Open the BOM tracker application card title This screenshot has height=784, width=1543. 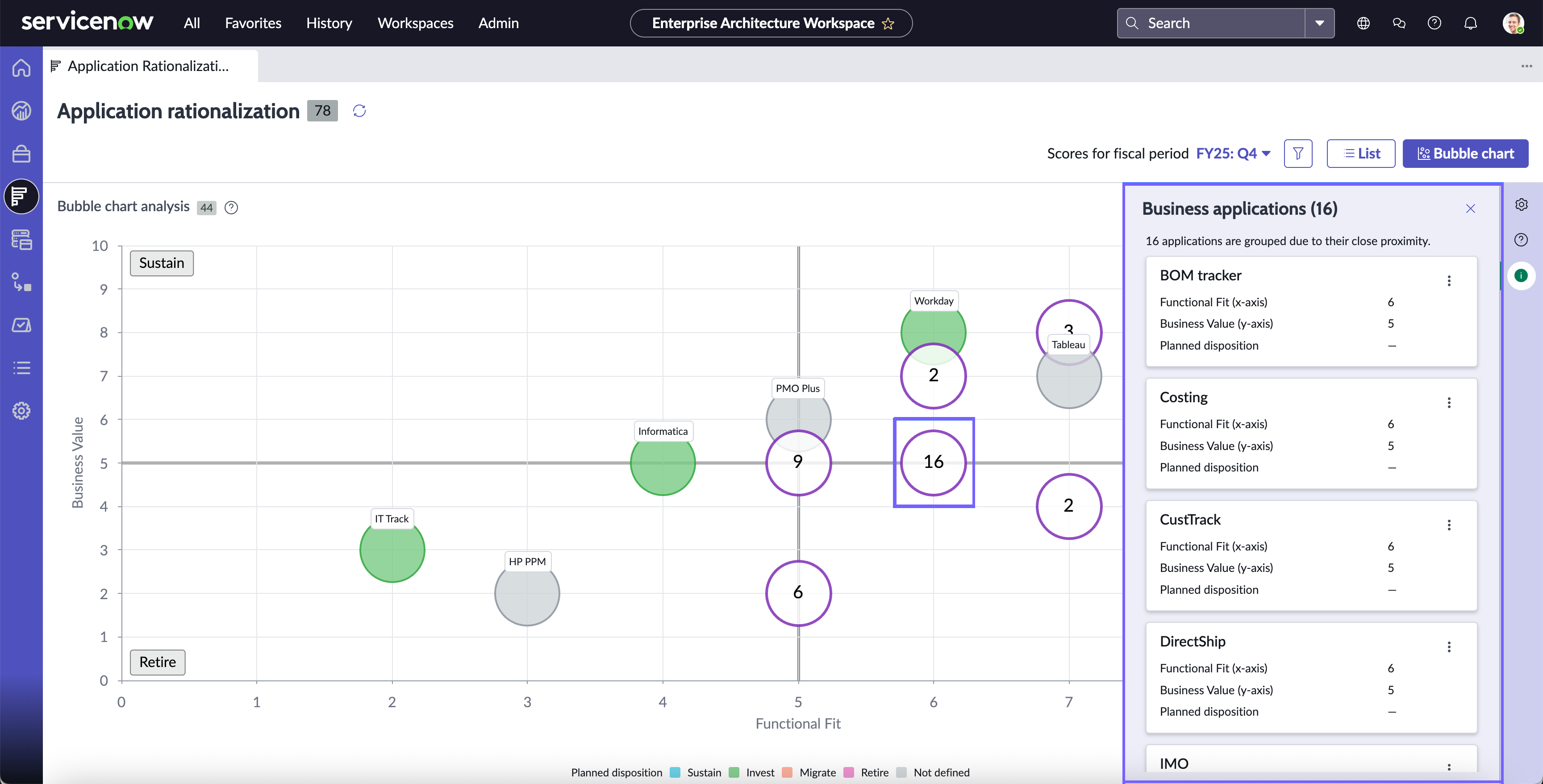(x=1201, y=275)
